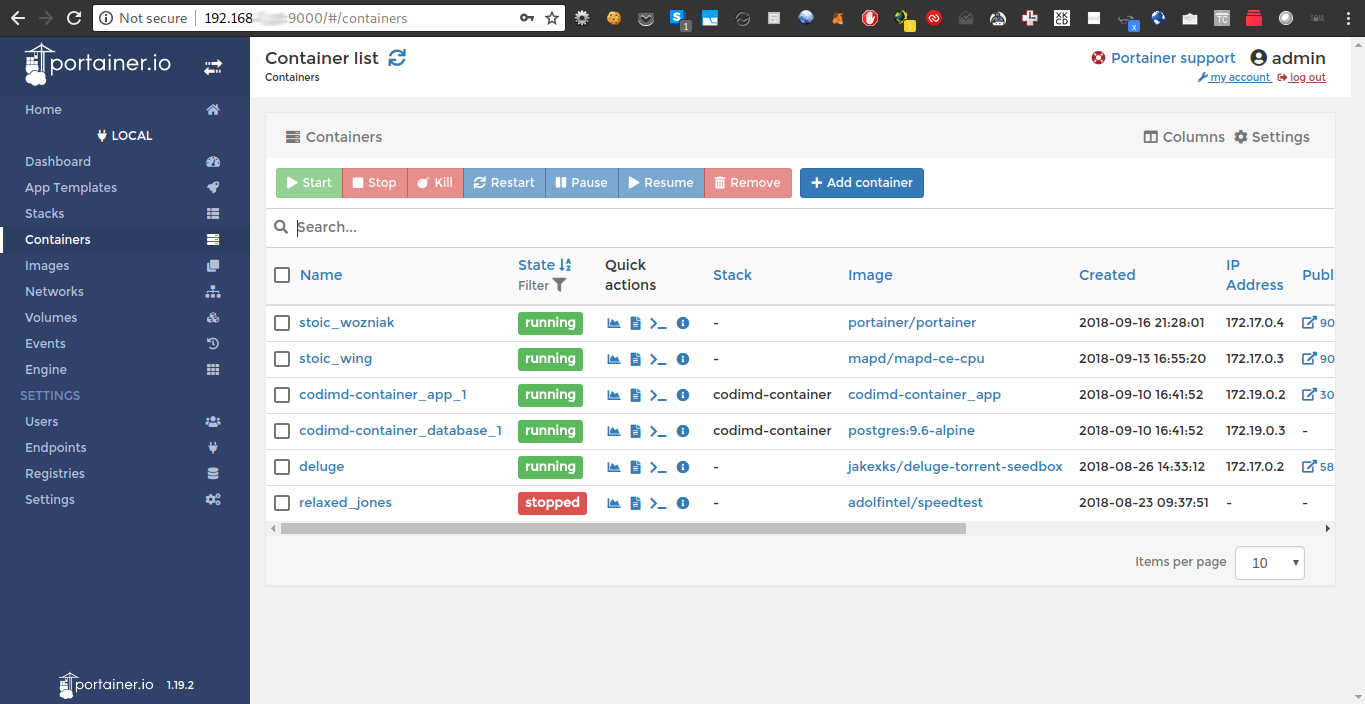This screenshot has width=1365, height=704.
Task: Open the table Settings menu
Action: pyautogui.click(x=1271, y=137)
